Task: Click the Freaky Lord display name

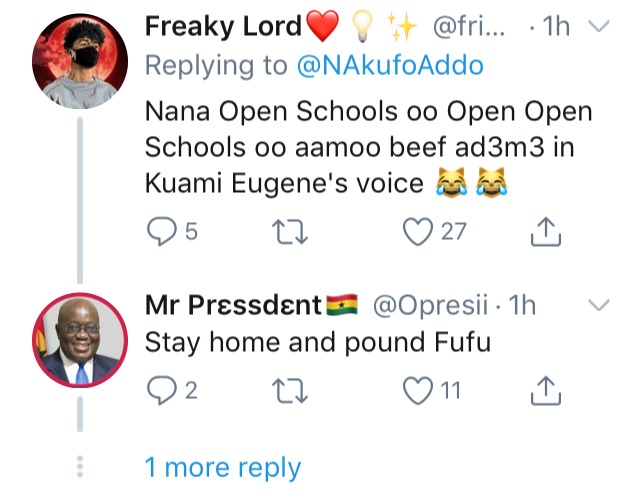Action: click(224, 27)
